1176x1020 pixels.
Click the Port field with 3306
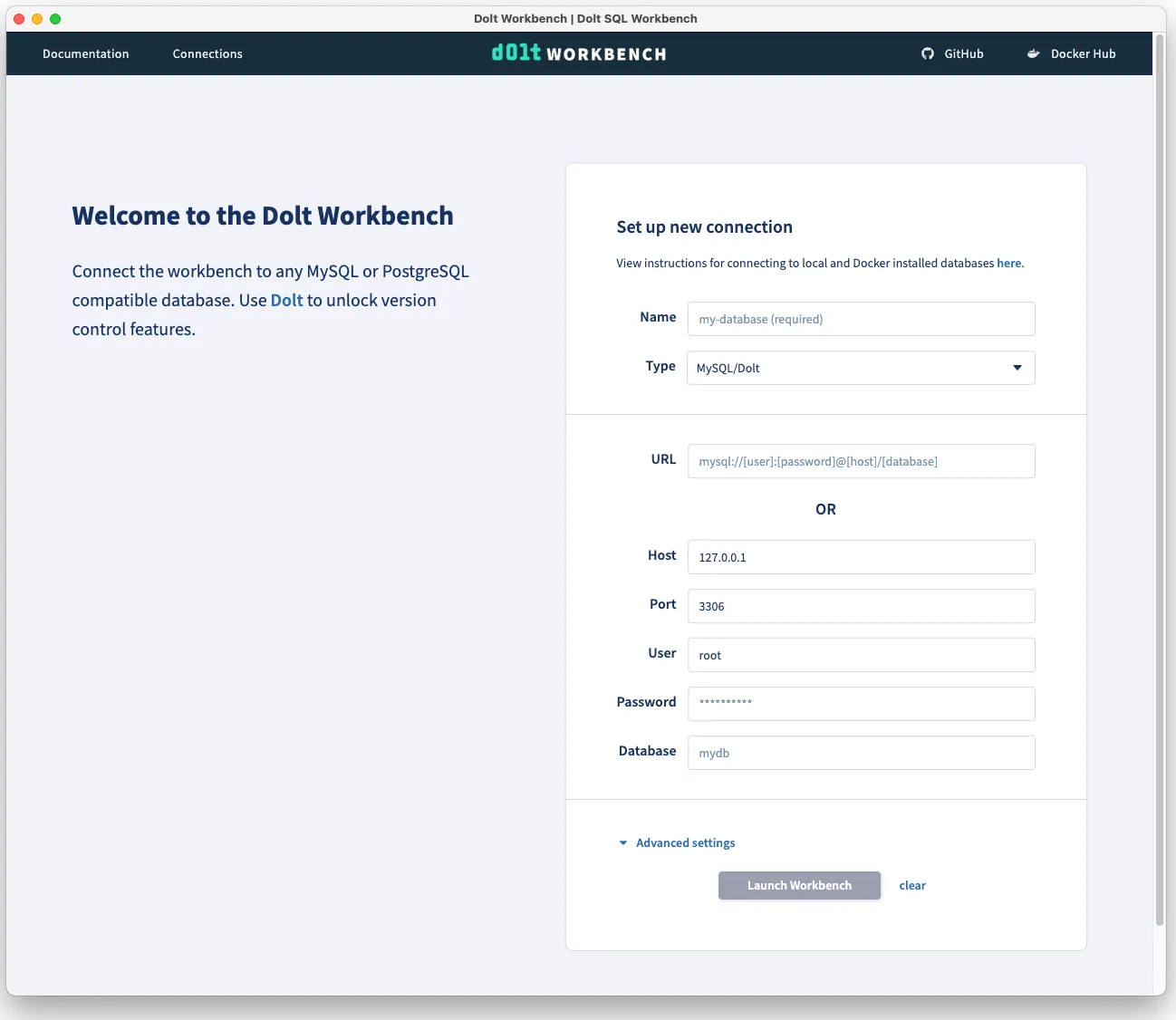[x=861, y=606]
